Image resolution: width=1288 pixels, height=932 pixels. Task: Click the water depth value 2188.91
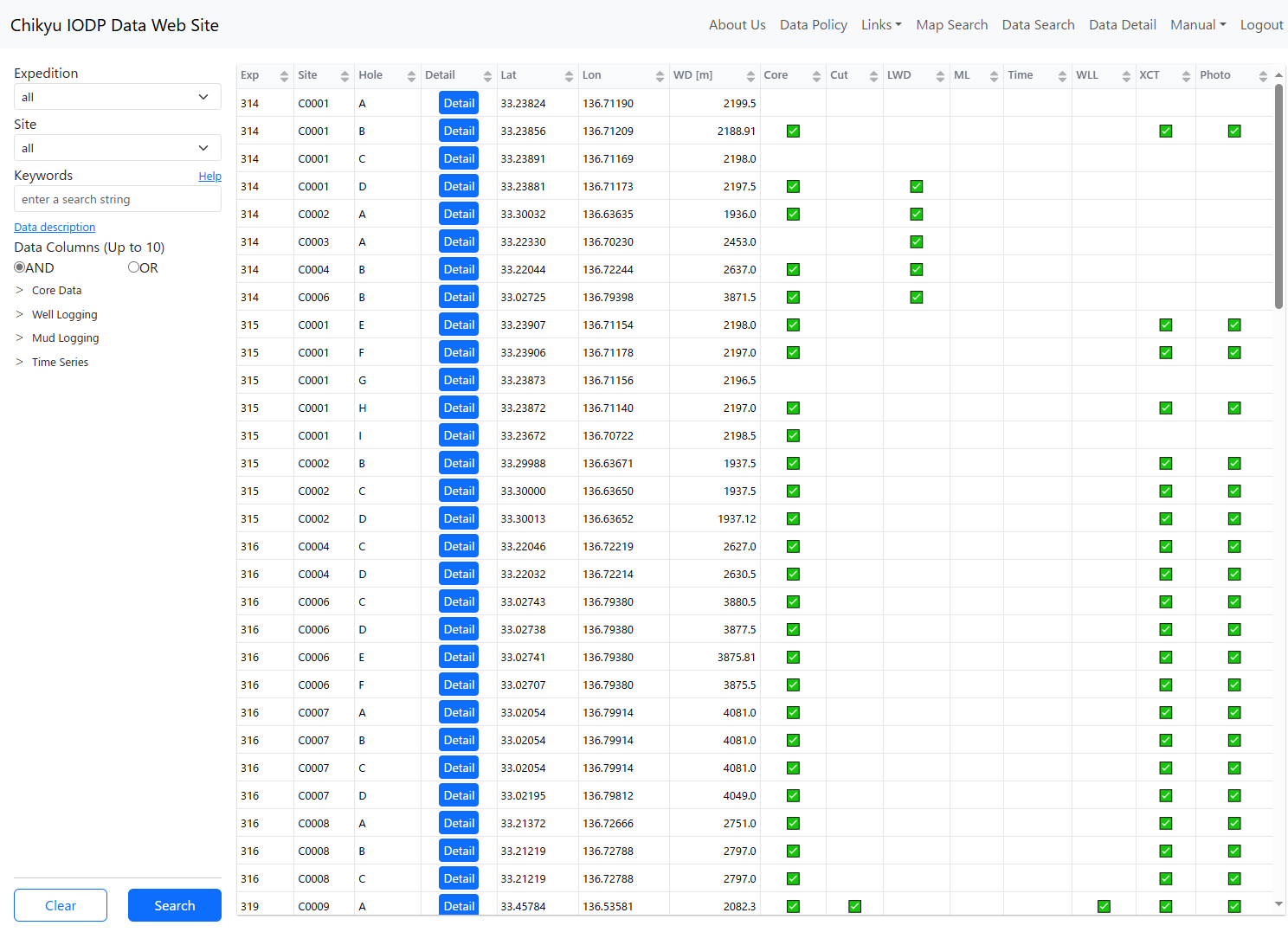737,131
